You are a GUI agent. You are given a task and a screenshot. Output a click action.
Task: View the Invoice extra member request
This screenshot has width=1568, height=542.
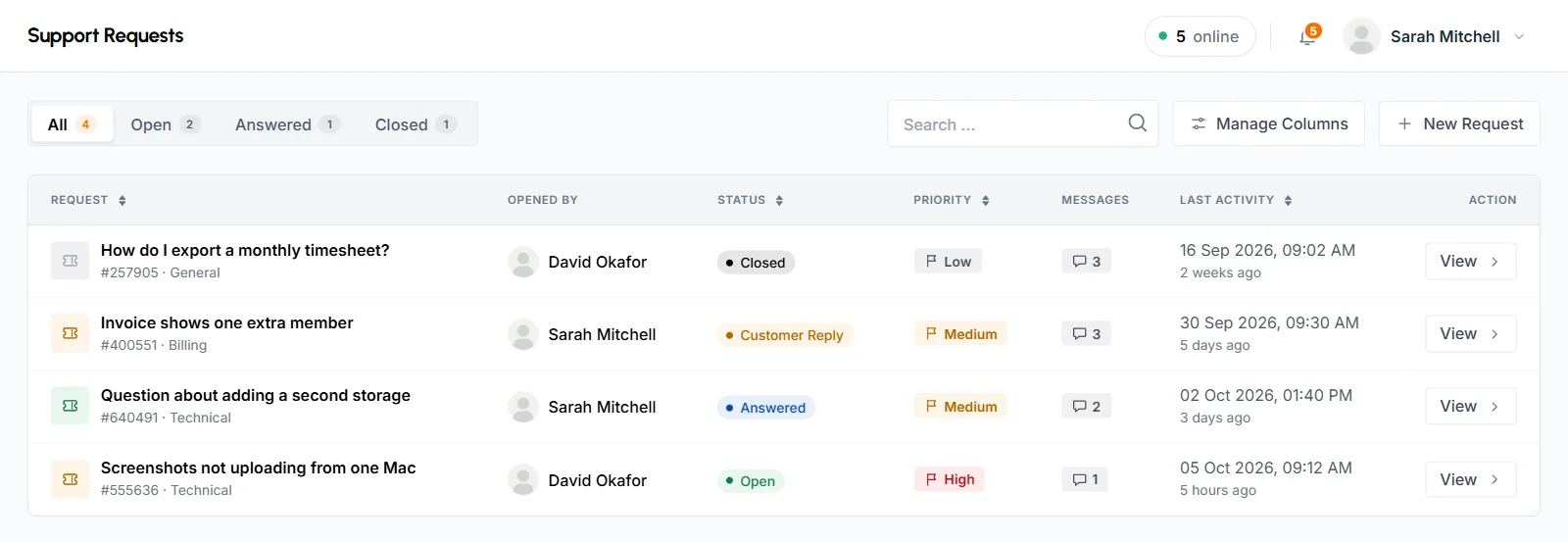pos(1470,333)
